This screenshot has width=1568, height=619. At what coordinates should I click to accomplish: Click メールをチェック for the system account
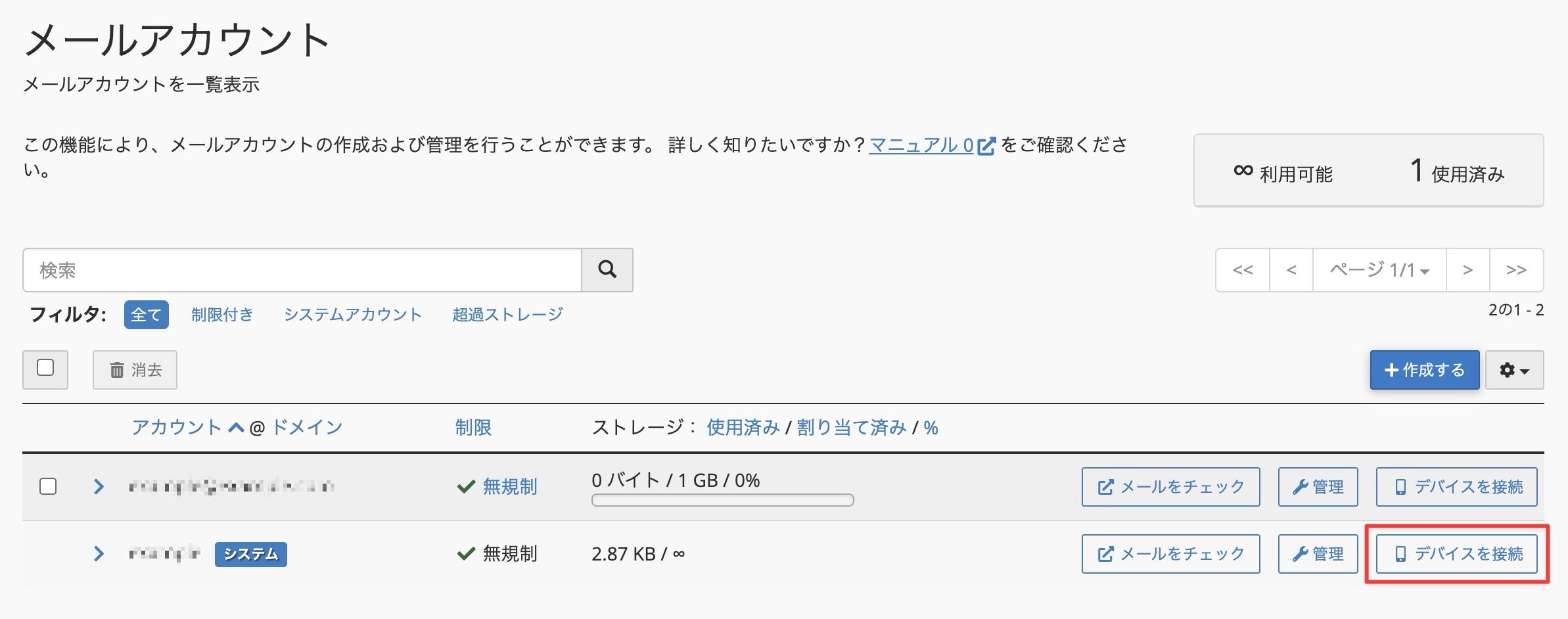pyautogui.click(x=1170, y=554)
